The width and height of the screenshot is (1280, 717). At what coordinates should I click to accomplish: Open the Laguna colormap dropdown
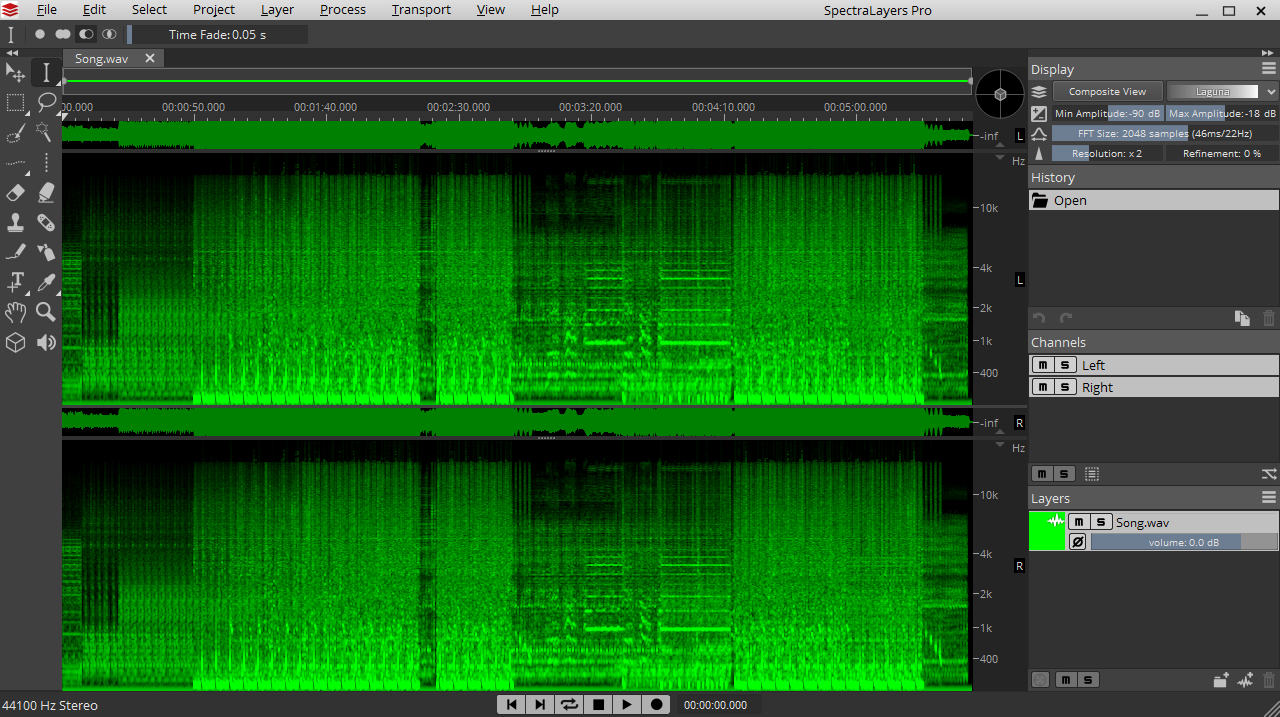[x=1222, y=91]
